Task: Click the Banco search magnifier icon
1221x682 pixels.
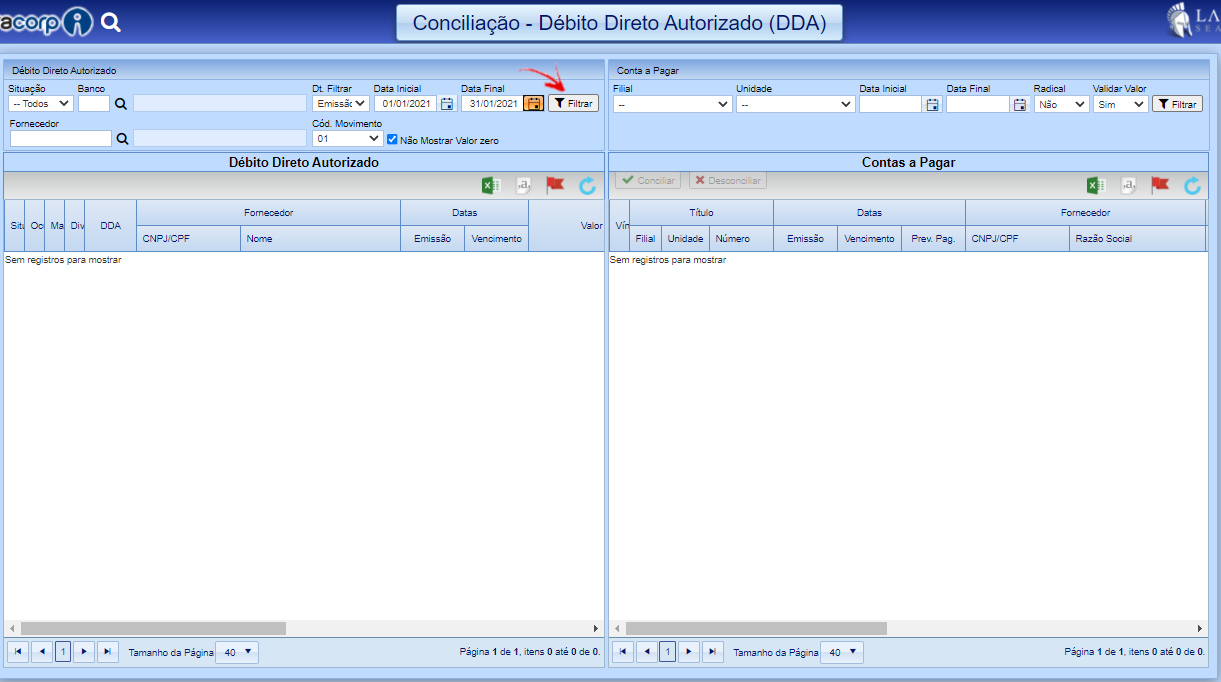Action: (121, 103)
